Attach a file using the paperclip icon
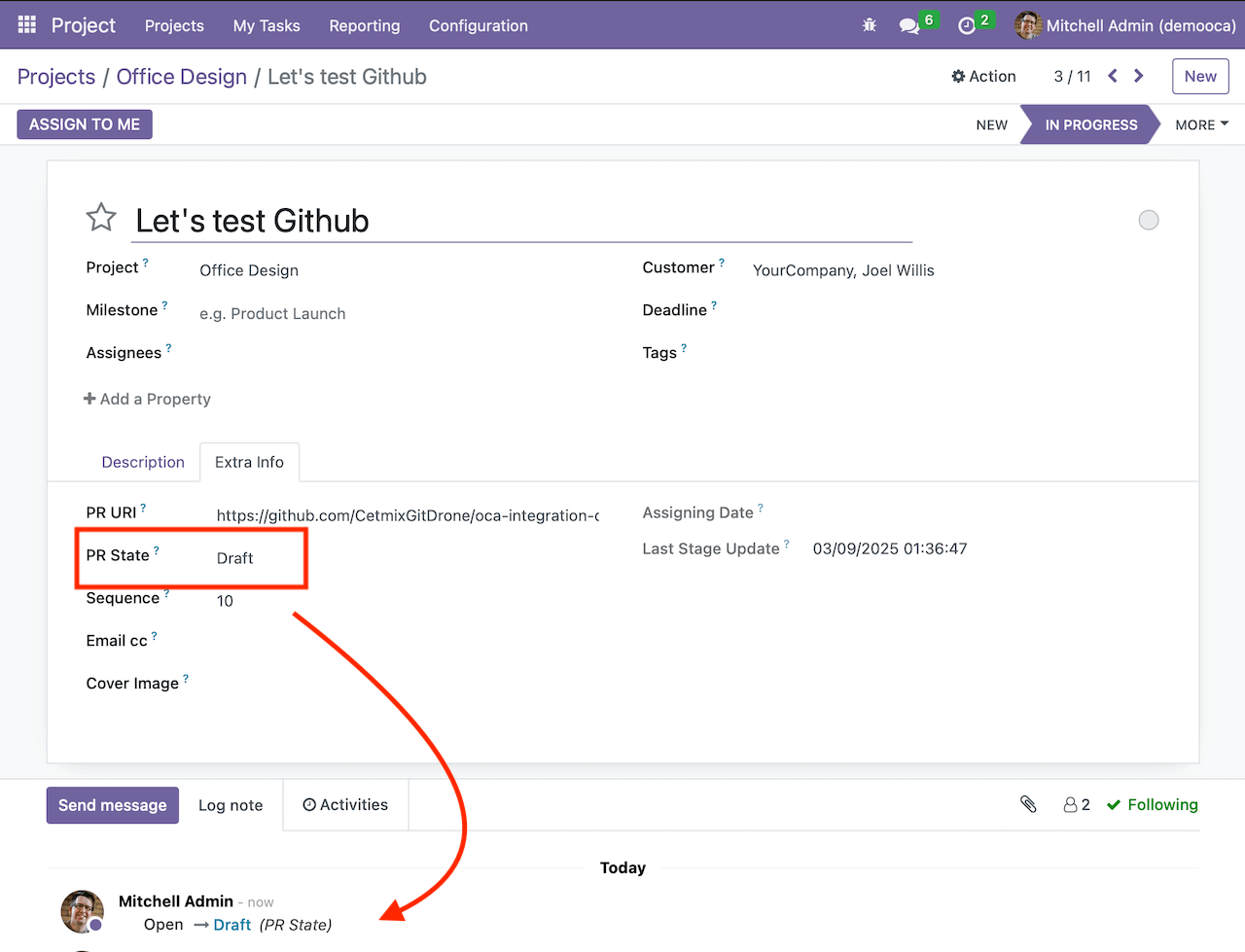1245x952 pixels. (1028, 804)
